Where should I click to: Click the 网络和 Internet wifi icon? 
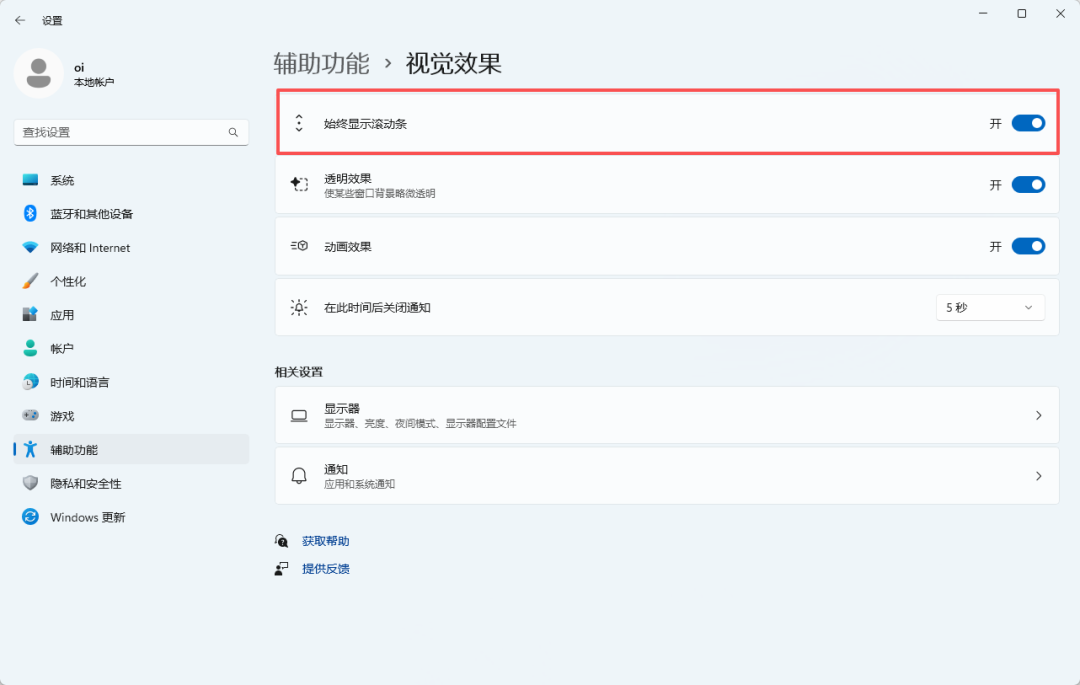point(30,247)
